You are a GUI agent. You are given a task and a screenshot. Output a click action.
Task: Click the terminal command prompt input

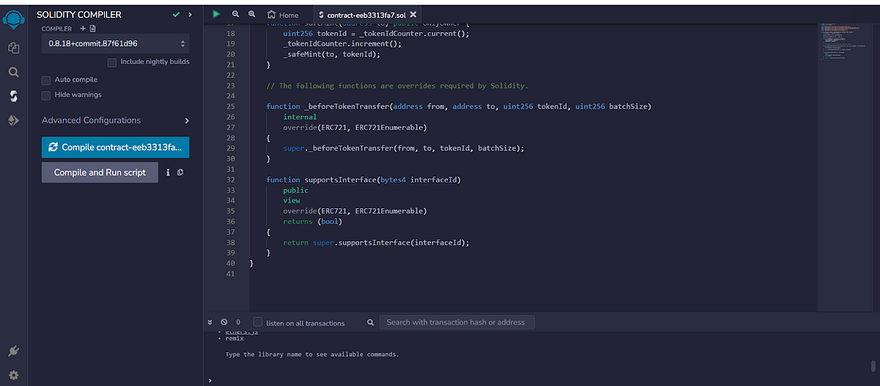pos(539,380)
